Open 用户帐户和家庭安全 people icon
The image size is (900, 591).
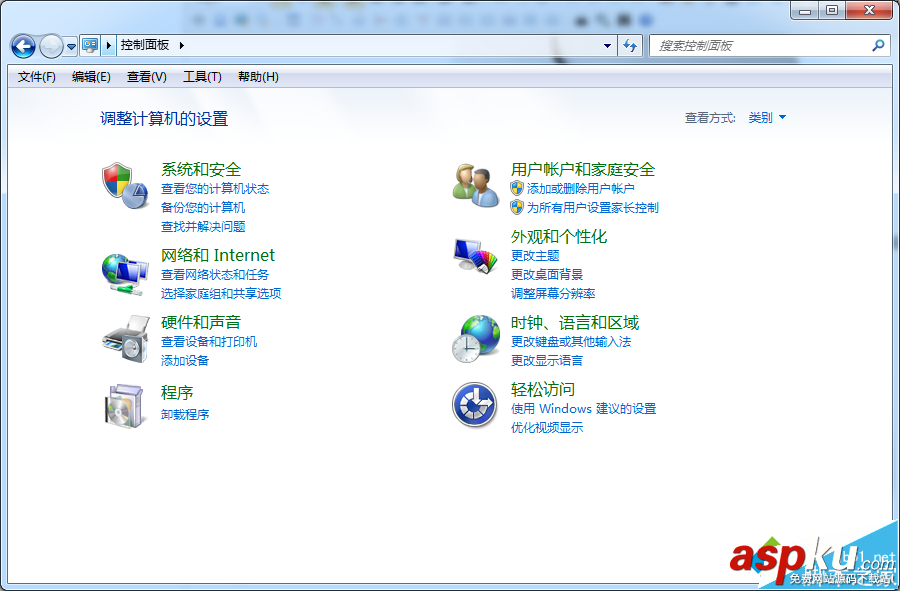474,184
